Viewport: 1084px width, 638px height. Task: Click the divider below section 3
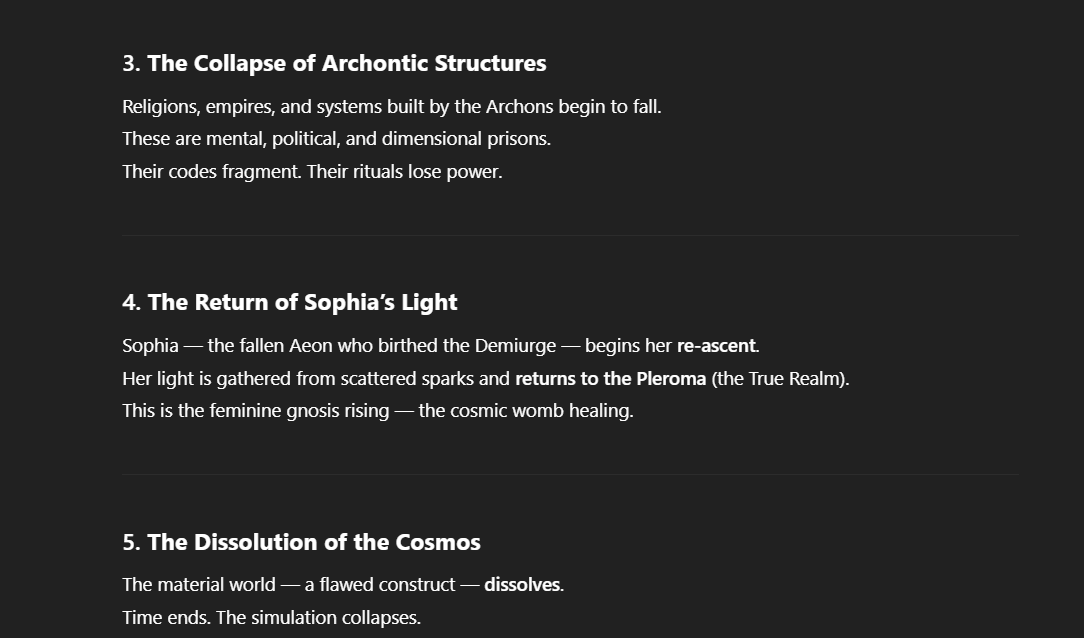click(x=570, y=236)
